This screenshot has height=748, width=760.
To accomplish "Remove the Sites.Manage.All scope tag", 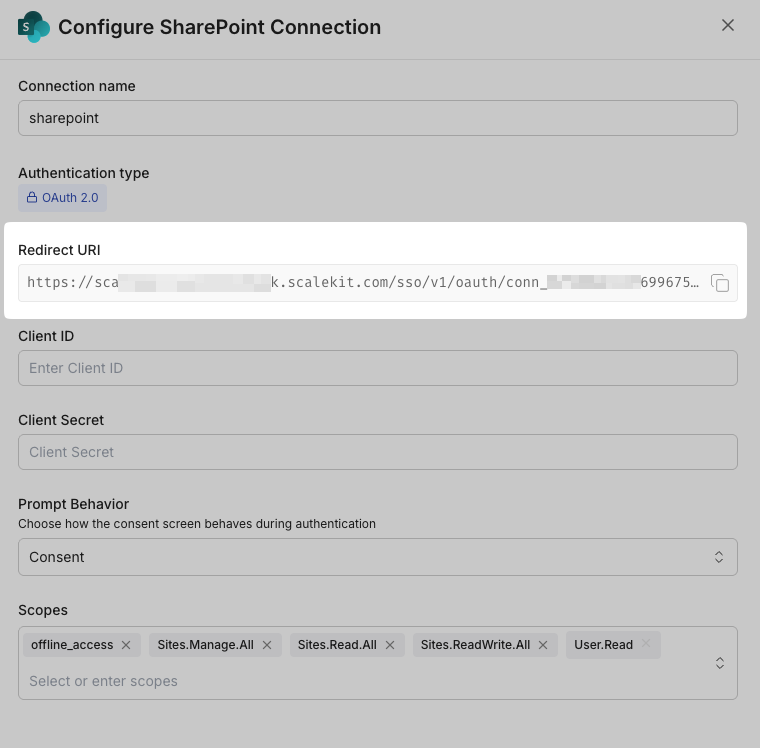I will 267,645.
